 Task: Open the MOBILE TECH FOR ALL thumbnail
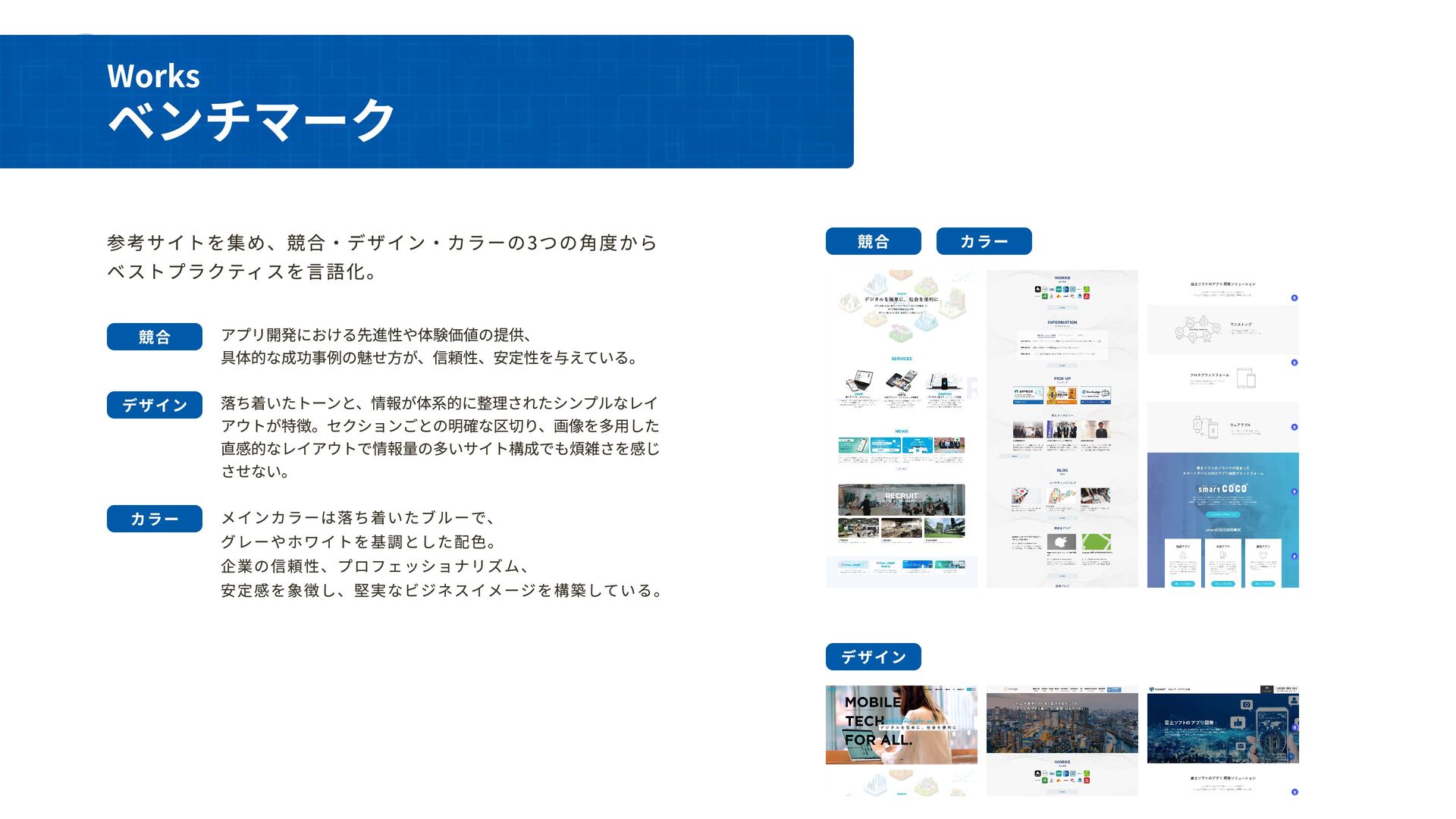(x=901, y=724)
